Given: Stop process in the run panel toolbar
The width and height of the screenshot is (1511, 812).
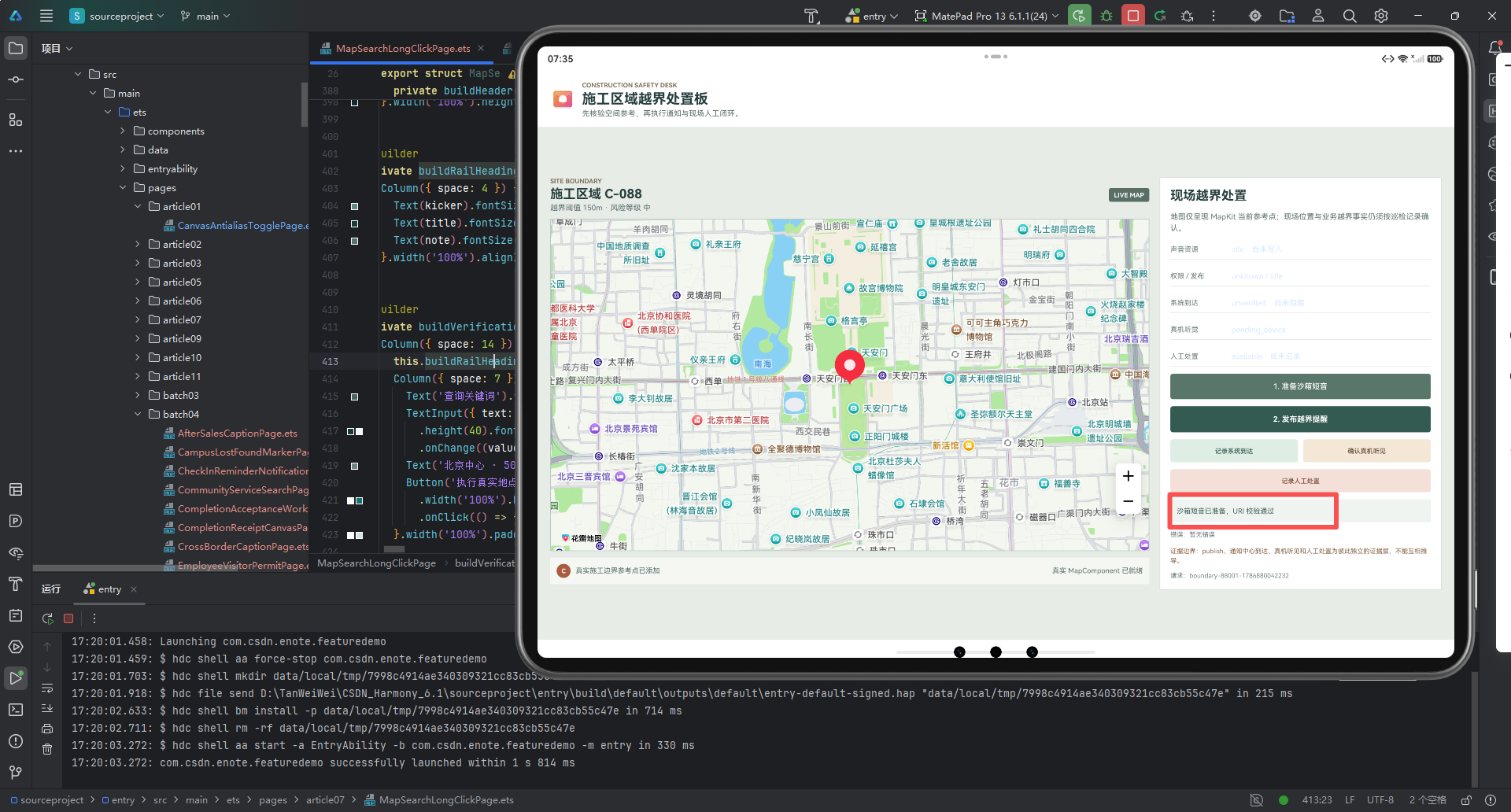Looking at the screenshot, I should [x=68, y=618].
